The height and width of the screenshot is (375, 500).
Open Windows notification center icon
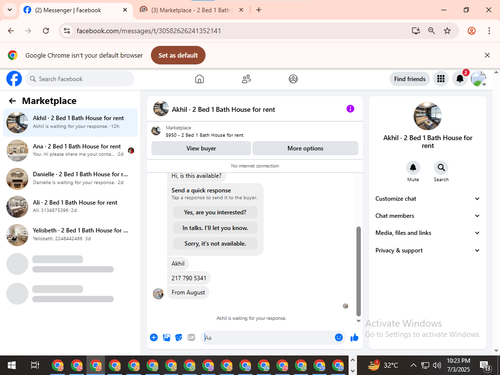485,366
